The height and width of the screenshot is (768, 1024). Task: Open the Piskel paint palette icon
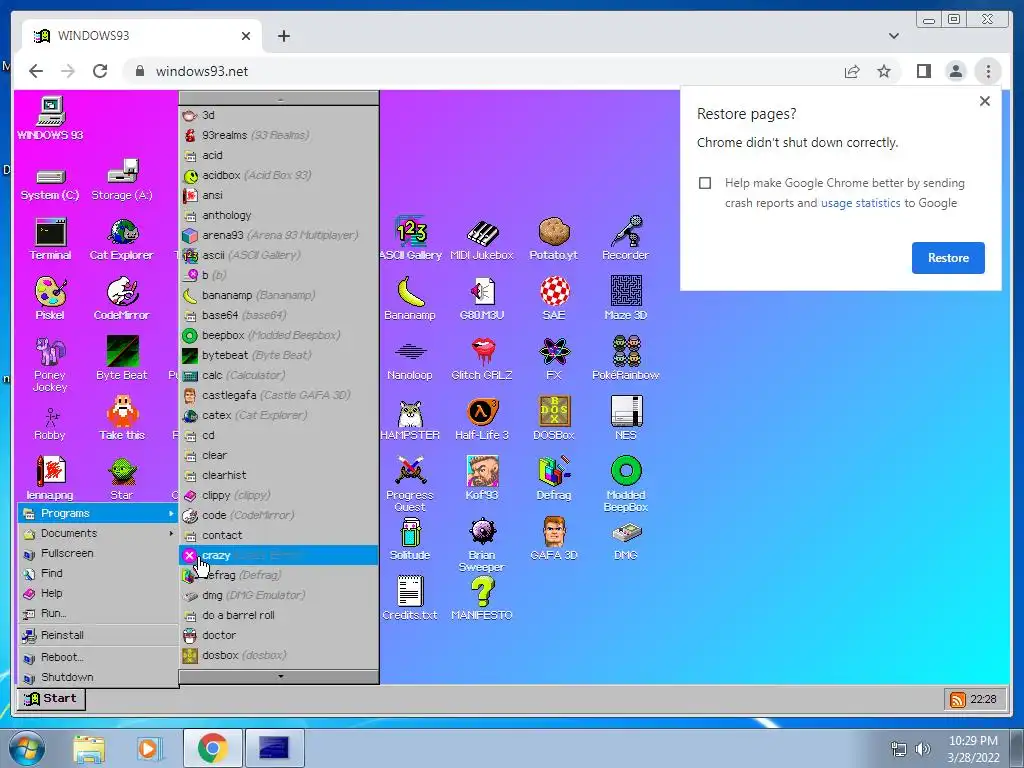pyautogui.click(x=50, y=298)
